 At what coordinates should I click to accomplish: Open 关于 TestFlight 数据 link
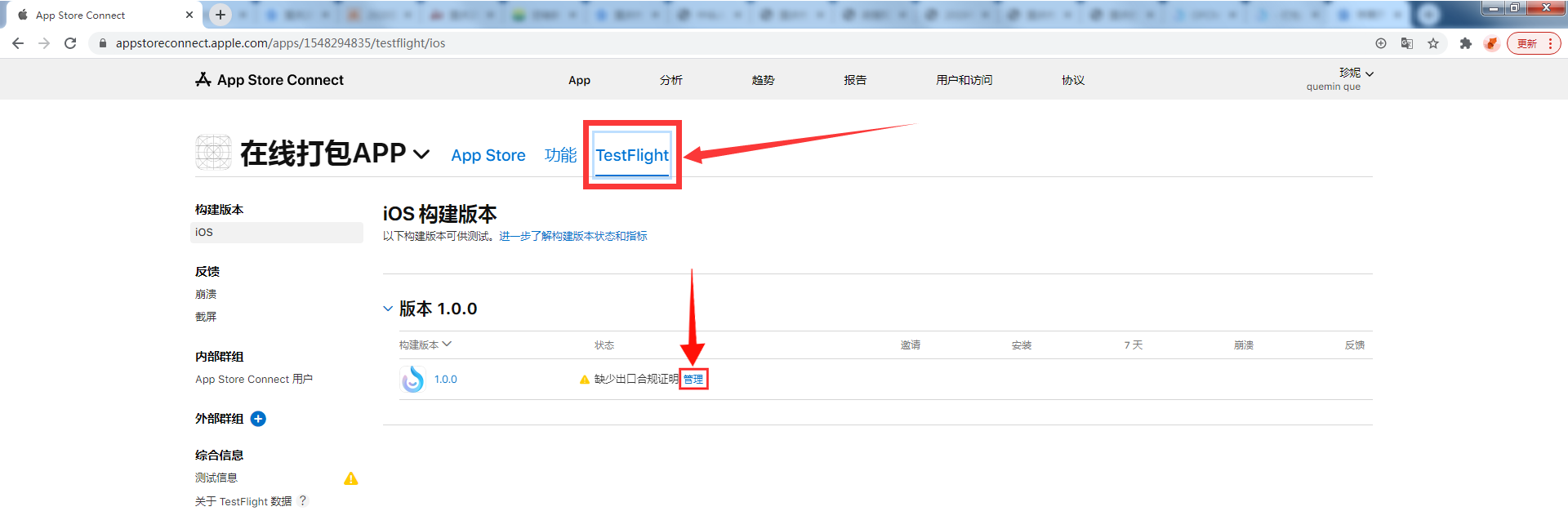tap(243, 501)
